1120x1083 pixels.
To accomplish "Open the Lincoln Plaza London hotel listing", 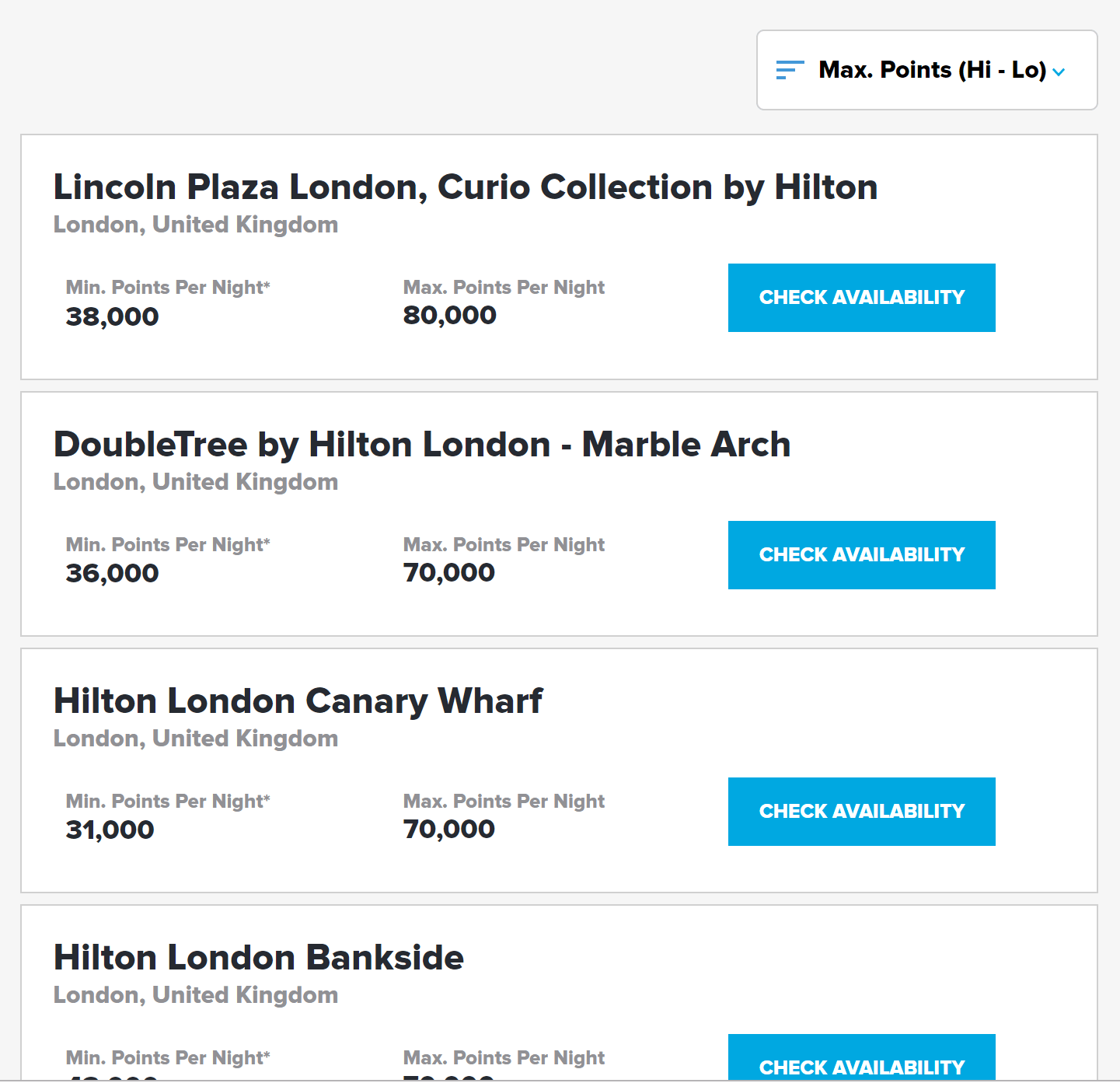I will tap(465, 187).
